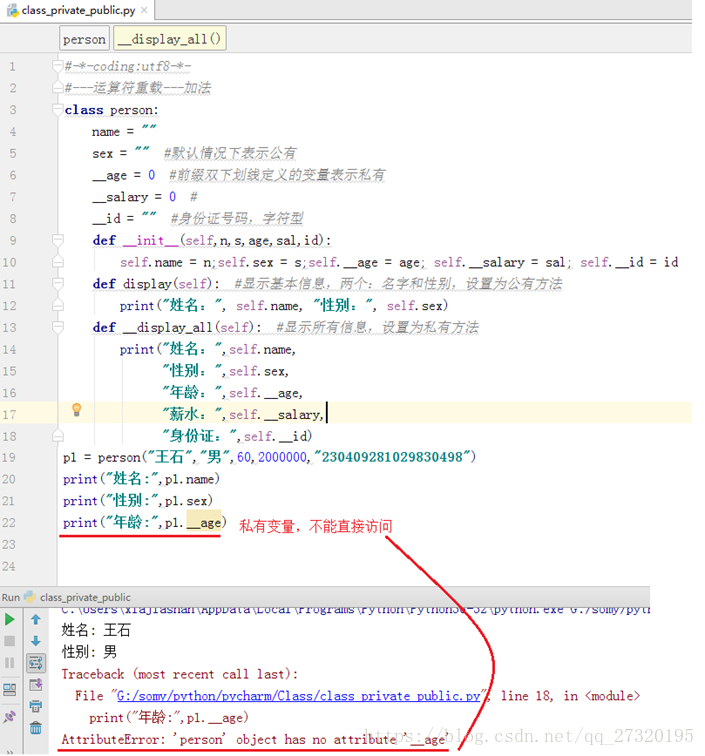Click highlighted __age in line 22
Viewport: 705px width, 756px height.
click(x=204, y=523)
